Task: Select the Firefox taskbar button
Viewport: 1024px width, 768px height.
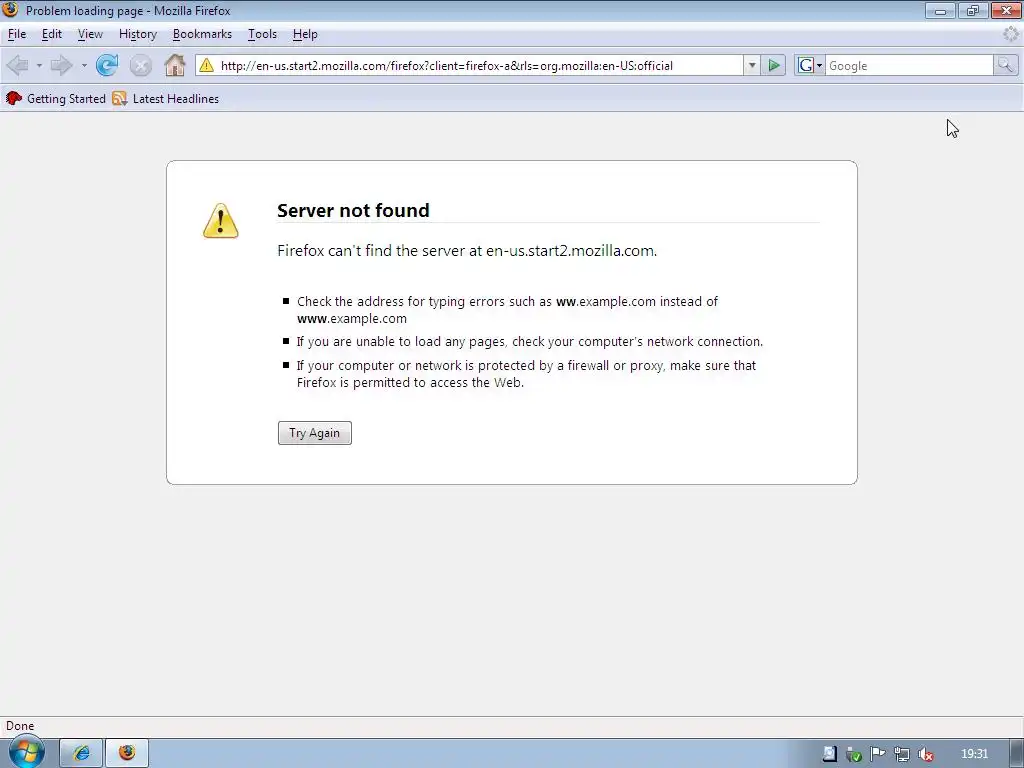Action: (127, 753)
